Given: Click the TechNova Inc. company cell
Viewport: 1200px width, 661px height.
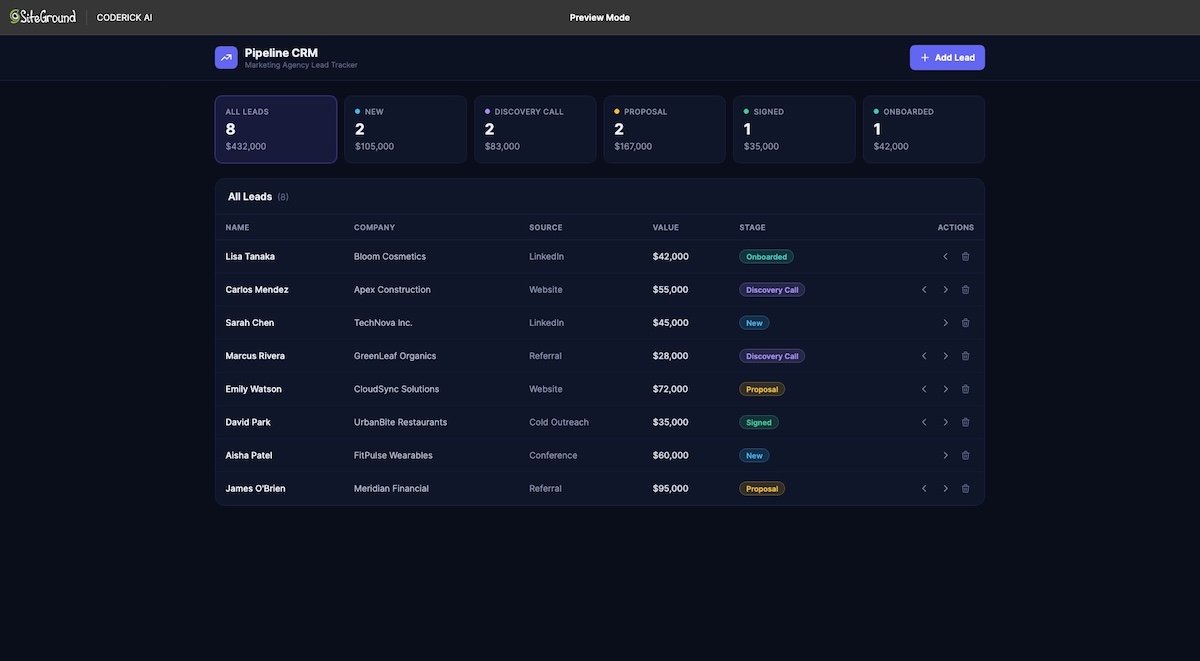Looking at the screenshot, I should point(383,323).
